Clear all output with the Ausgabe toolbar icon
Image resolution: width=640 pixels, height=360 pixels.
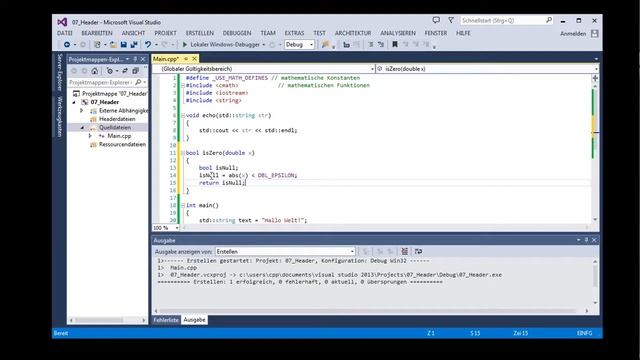point(404,251)
